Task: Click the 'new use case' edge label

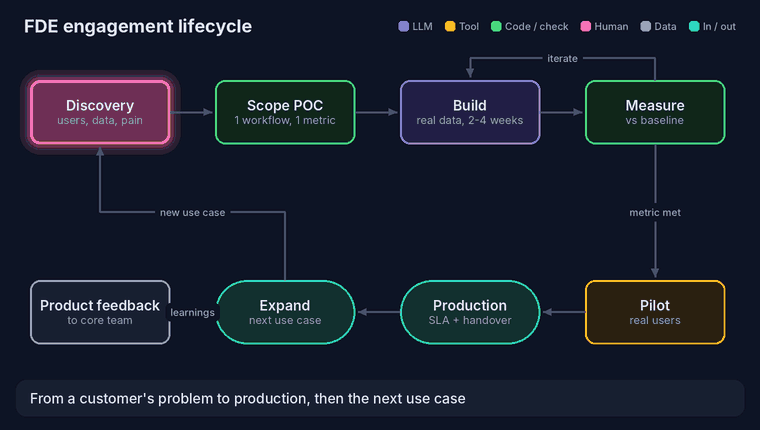Action: [192, 212]
